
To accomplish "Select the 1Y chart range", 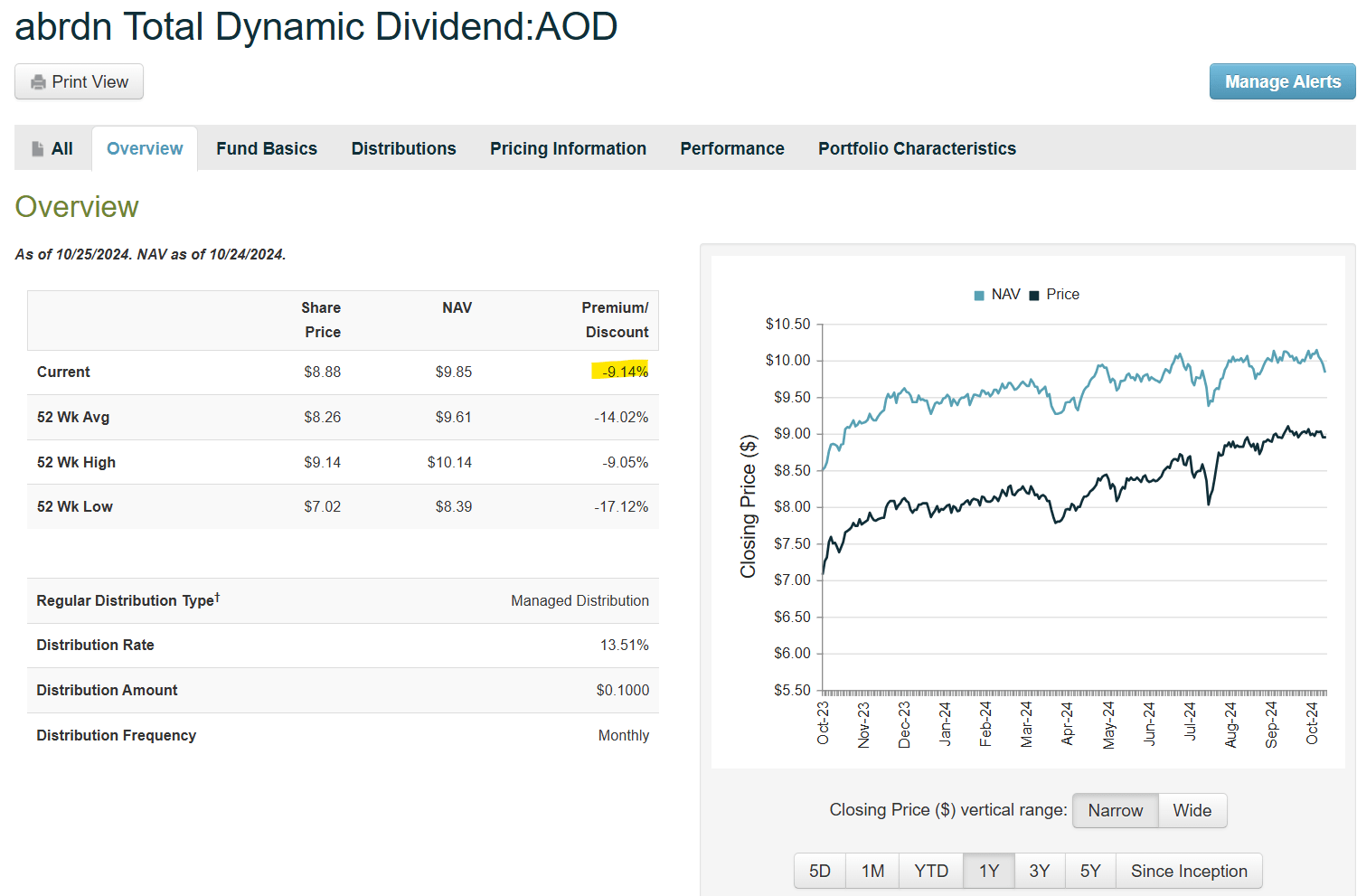I will coord(988,870).
